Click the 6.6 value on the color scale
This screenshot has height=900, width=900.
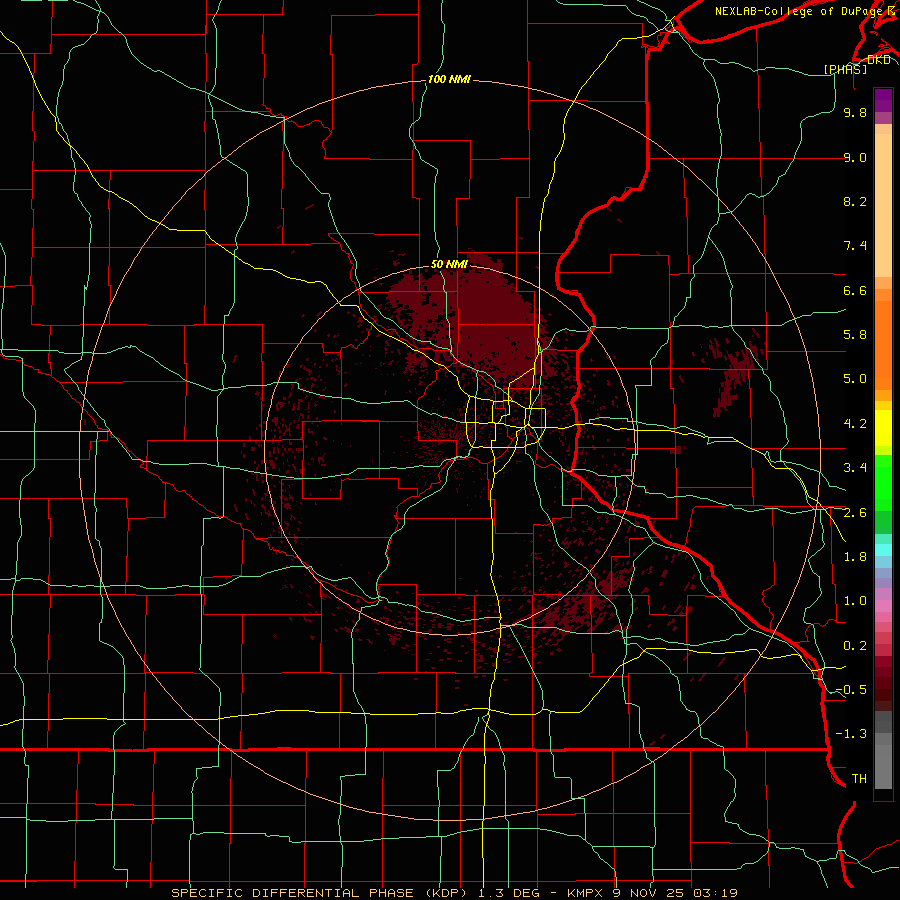click(x=855, y=290)
